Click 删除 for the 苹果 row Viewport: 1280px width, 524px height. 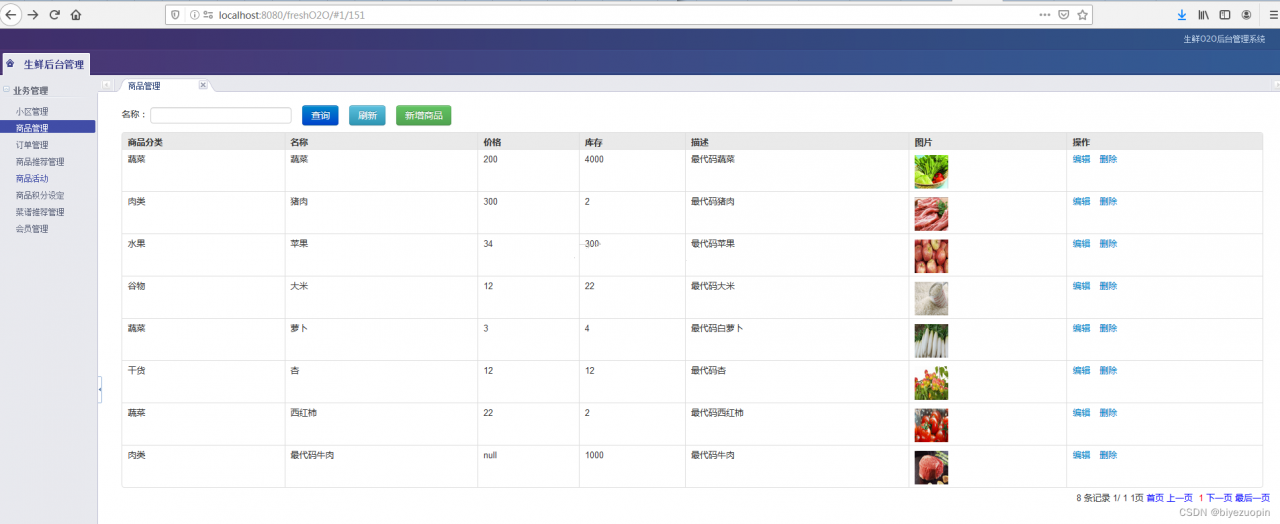[1108, 244]
